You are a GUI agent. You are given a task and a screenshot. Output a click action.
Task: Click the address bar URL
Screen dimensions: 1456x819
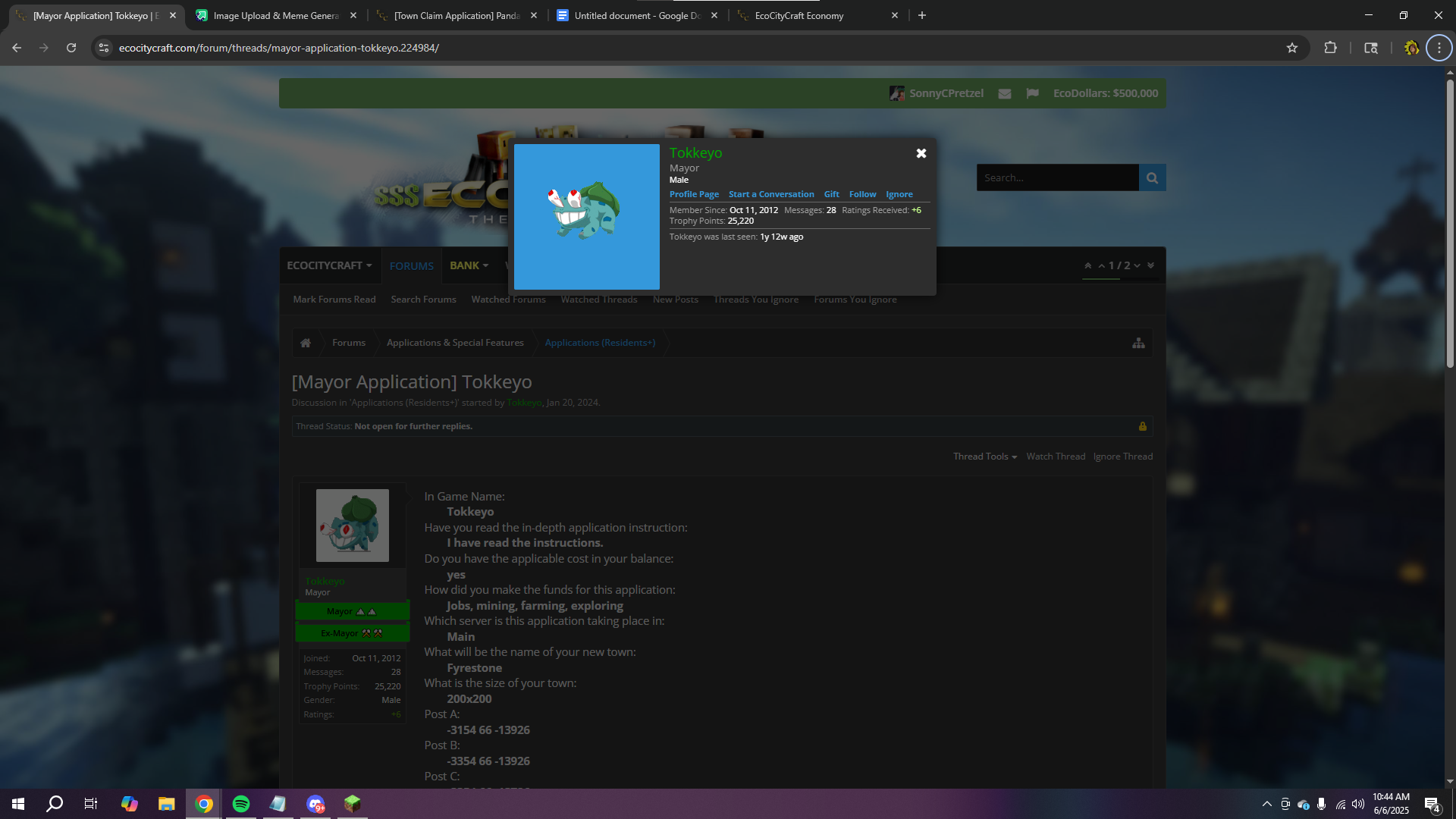pyautogui.click(x=279, y=48)
